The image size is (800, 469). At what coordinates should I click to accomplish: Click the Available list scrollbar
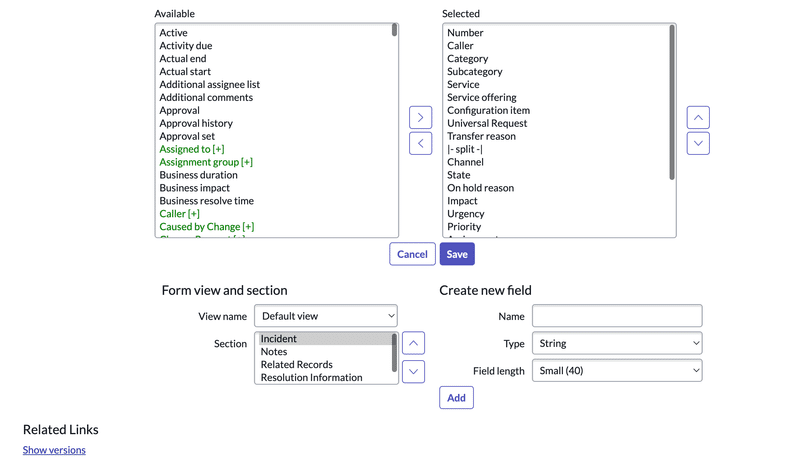pyautogui.click(x=394, y=30)
